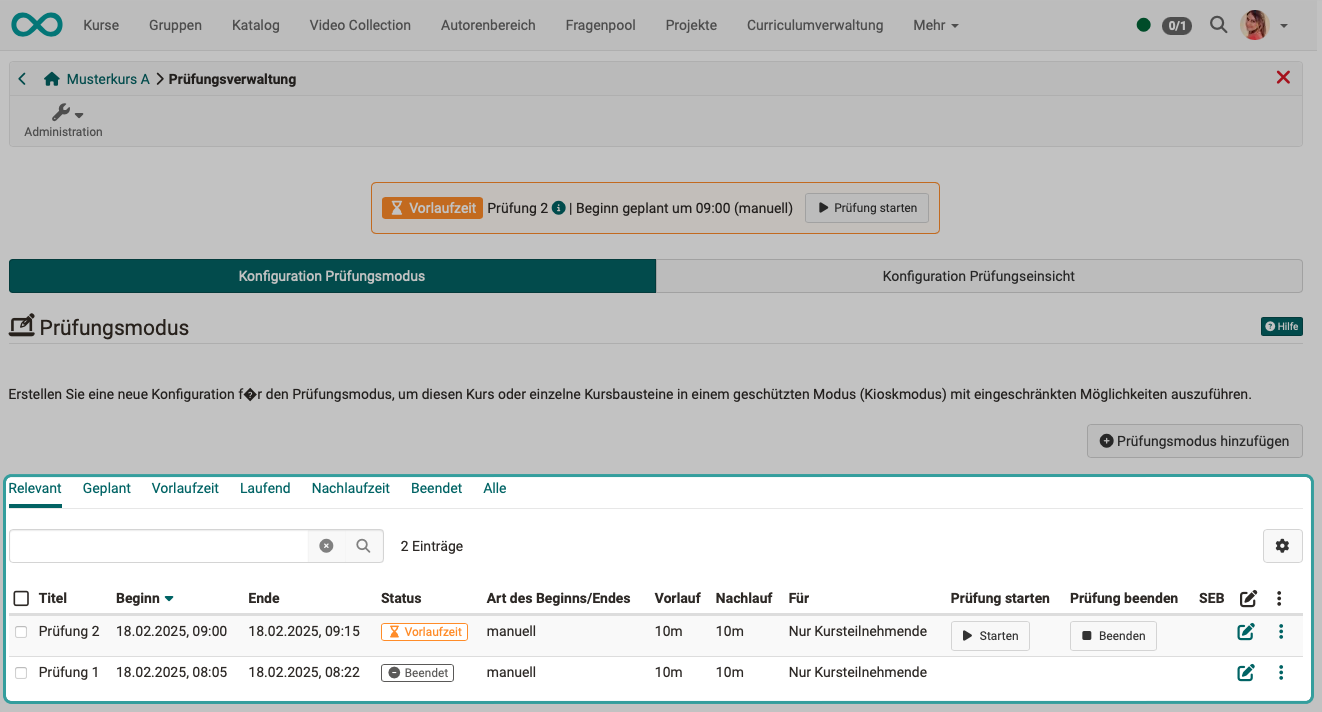This screenshot has height=712, width=1322.
Task: Click the home icon in the breadcrumb
Action: click(x=49, y=78)
